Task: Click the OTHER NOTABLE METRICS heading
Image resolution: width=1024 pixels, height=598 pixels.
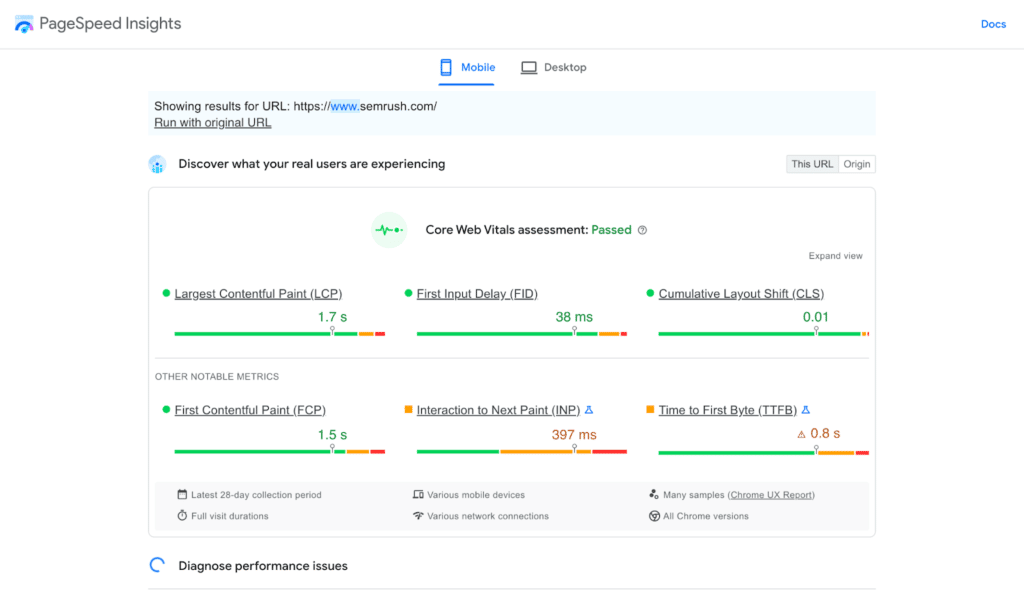Action: (x=217, y=377)
